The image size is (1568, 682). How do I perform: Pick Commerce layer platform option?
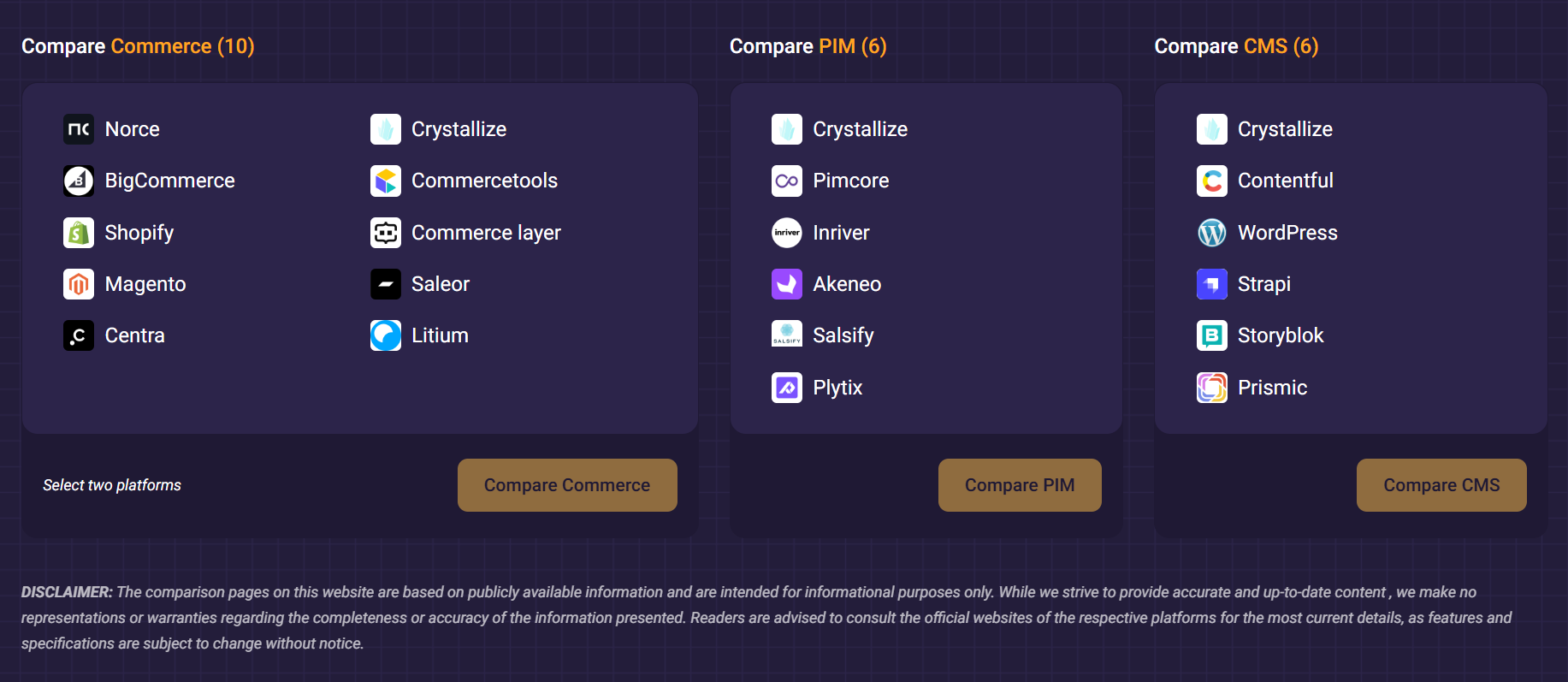(x=486, y=233)
